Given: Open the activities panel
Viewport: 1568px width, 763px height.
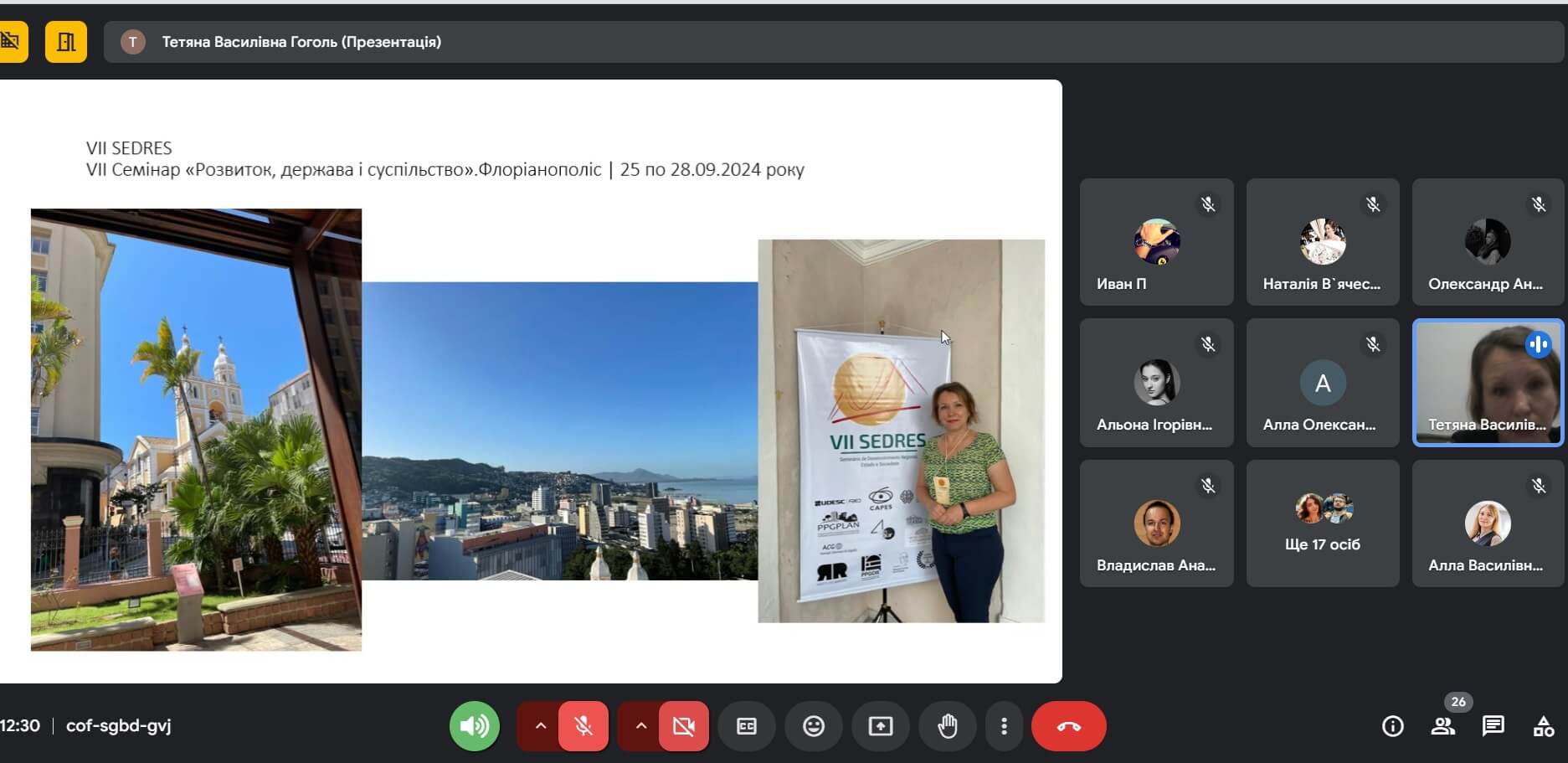Looking at the screenshot, I should point(1544,726).
